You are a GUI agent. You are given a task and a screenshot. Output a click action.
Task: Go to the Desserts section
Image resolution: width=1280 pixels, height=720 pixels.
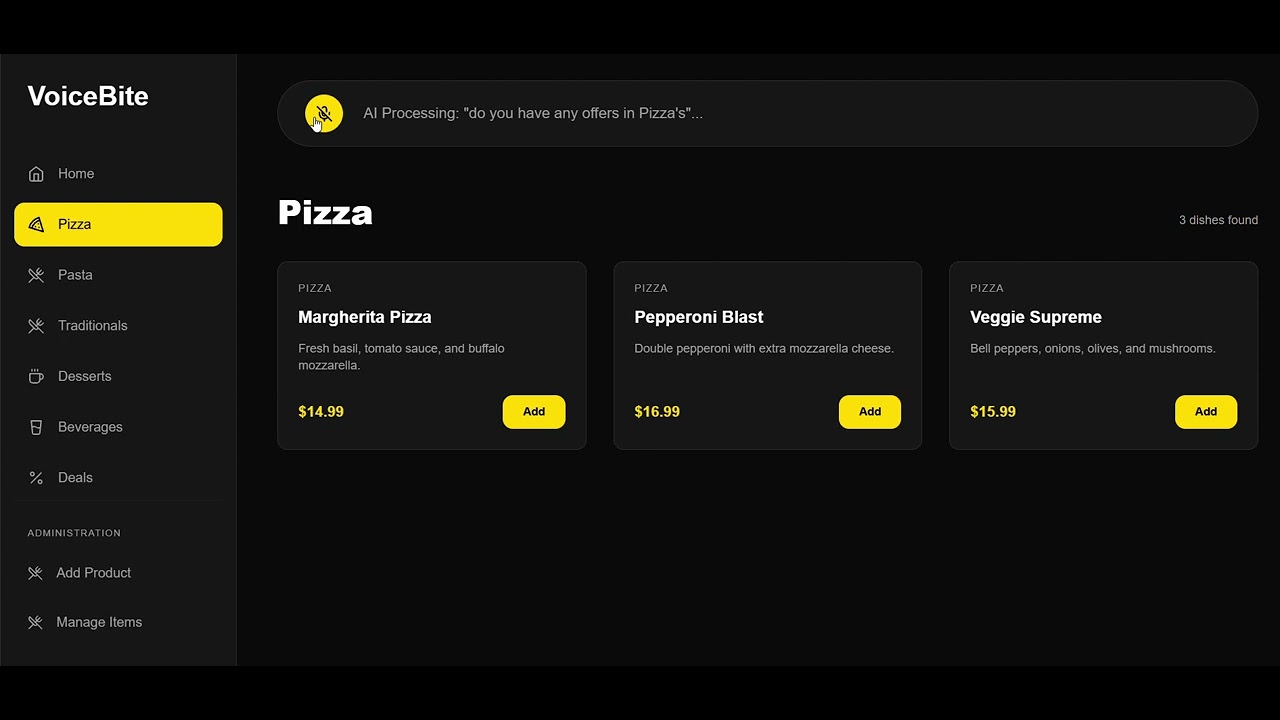pos(84,377)
